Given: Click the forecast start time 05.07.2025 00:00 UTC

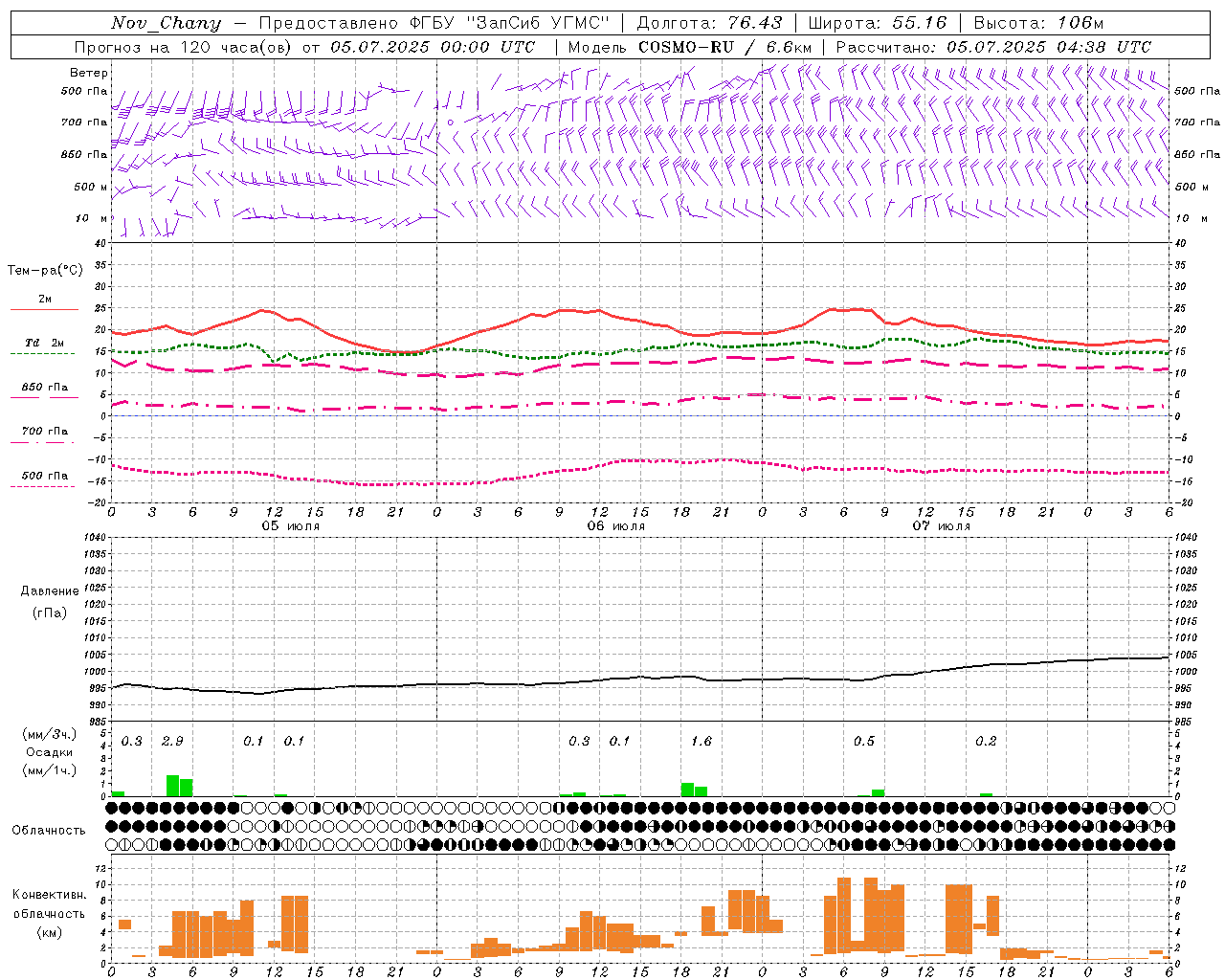Looking at the screenshot, I should tap(433, 47).
